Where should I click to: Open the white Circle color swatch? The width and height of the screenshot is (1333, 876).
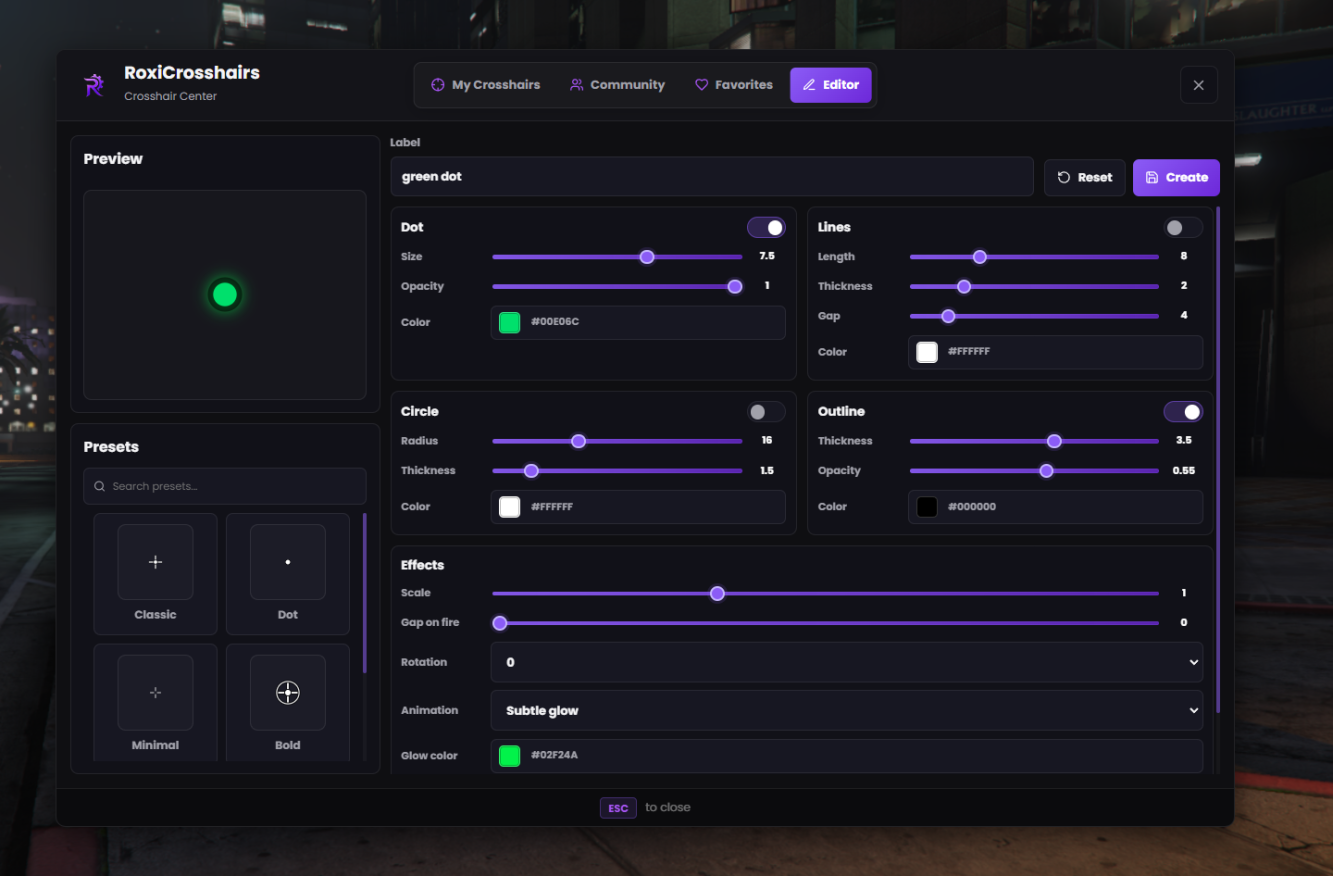point(510,507)
